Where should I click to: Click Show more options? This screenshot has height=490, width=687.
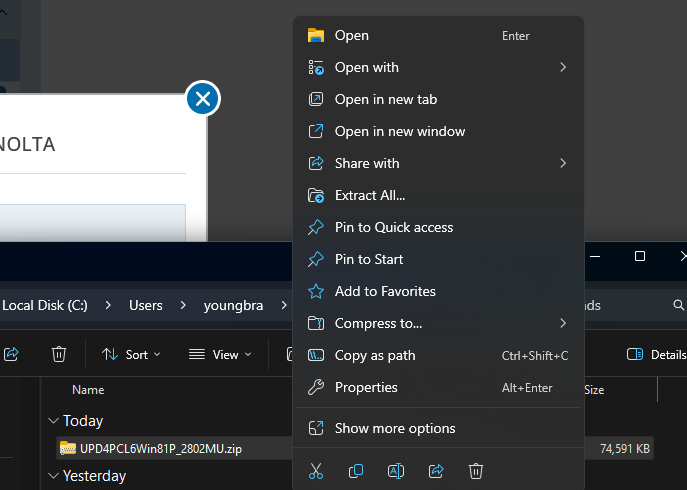[395, 428]
